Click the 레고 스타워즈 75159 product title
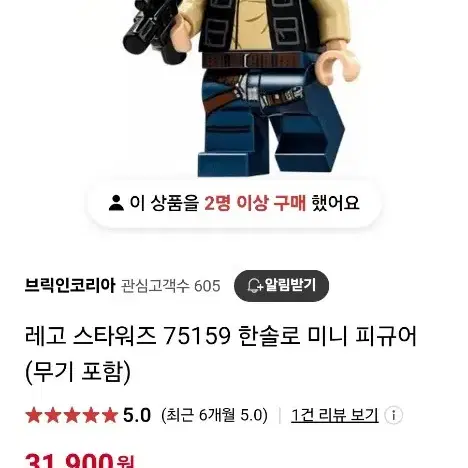The image size is (468, 468). coord(221,354)
